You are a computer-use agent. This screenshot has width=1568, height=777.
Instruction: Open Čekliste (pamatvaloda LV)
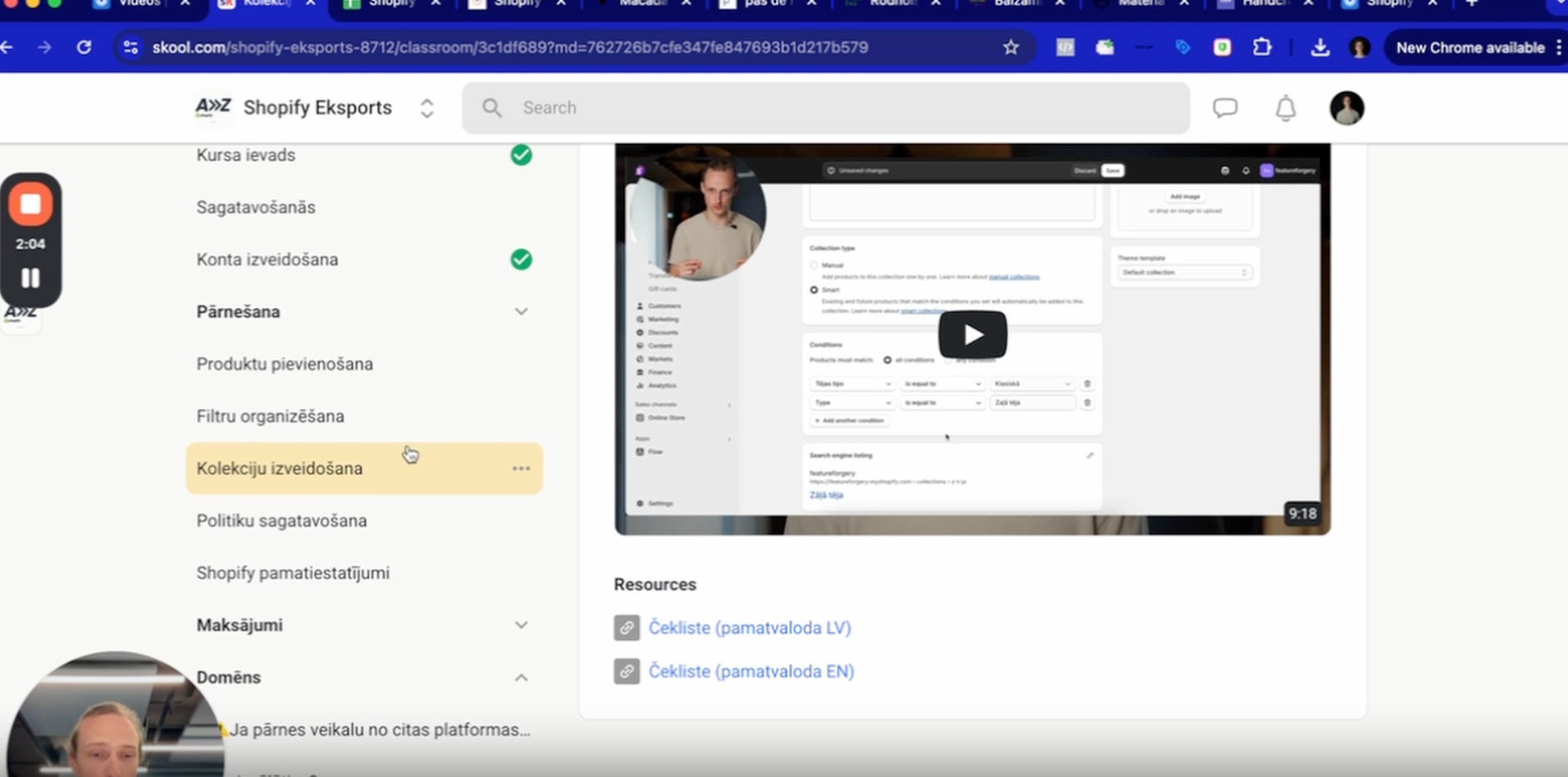click(x=749, y=627)
